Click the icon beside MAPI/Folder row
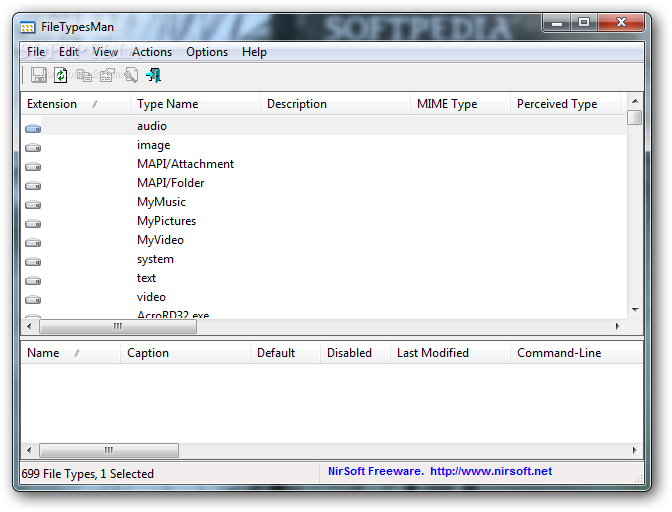672x512 pixels. point(33,186)
